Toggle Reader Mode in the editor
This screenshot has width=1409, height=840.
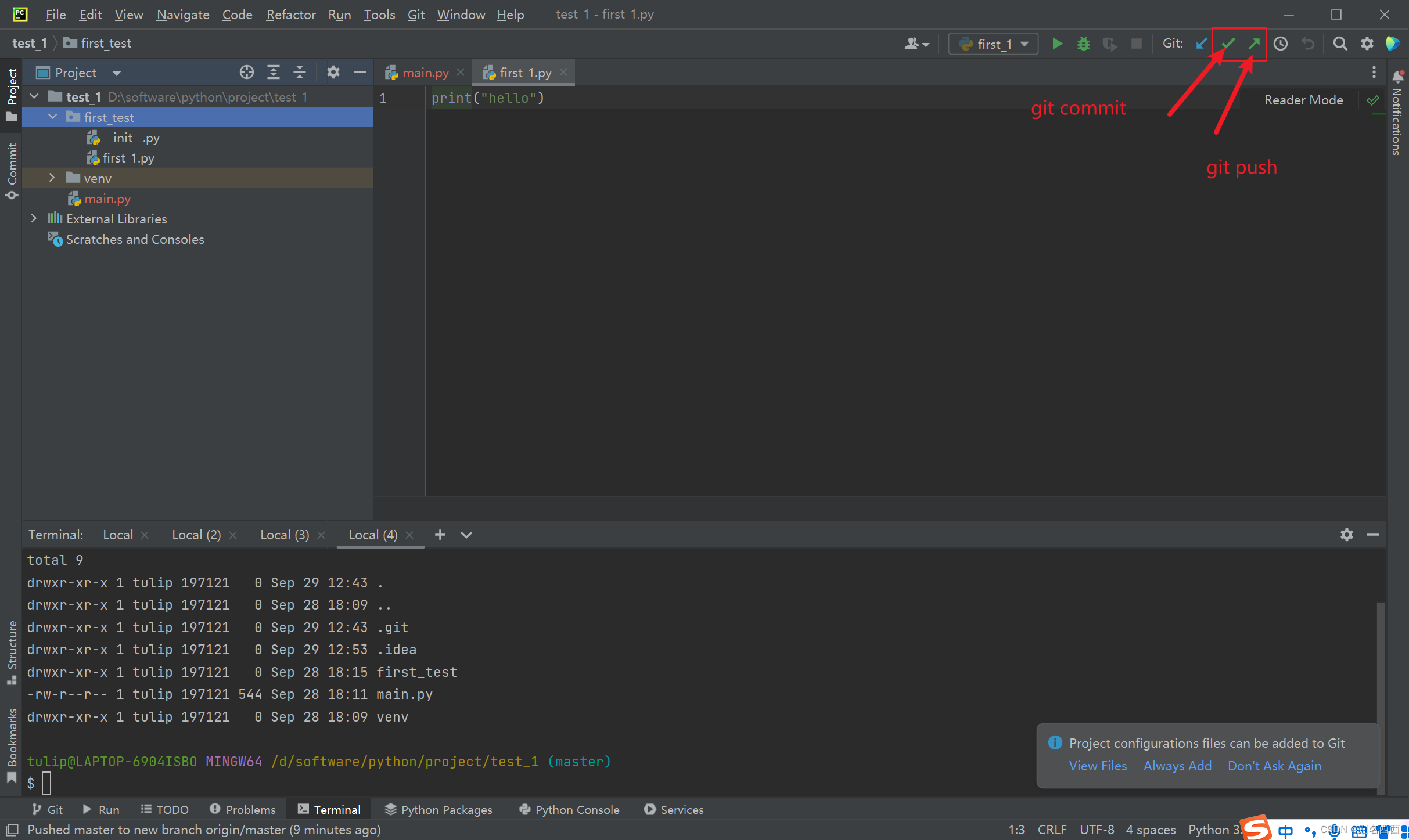(x=1303, y=100)
